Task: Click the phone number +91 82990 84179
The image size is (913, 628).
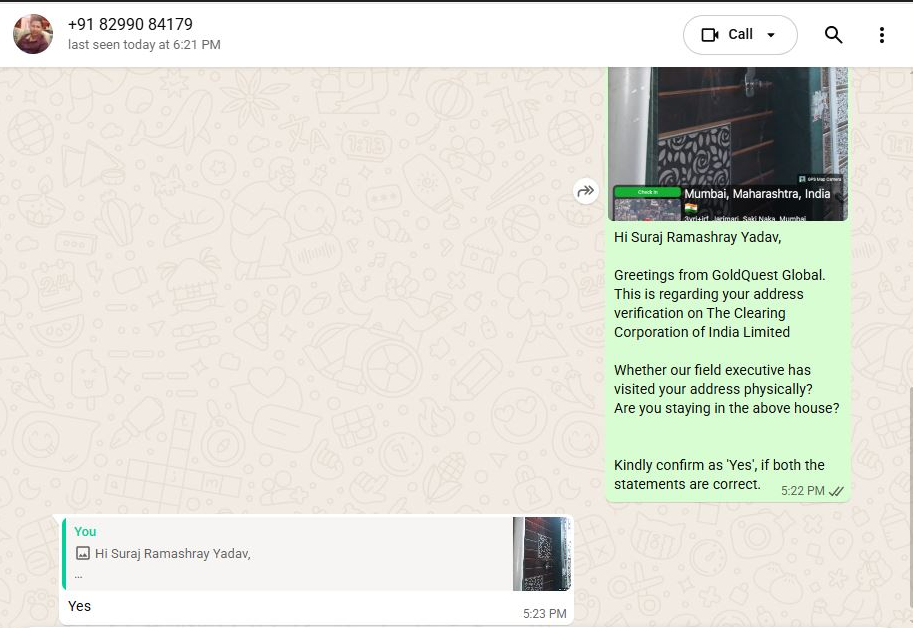Action: (x=130, y=24)
